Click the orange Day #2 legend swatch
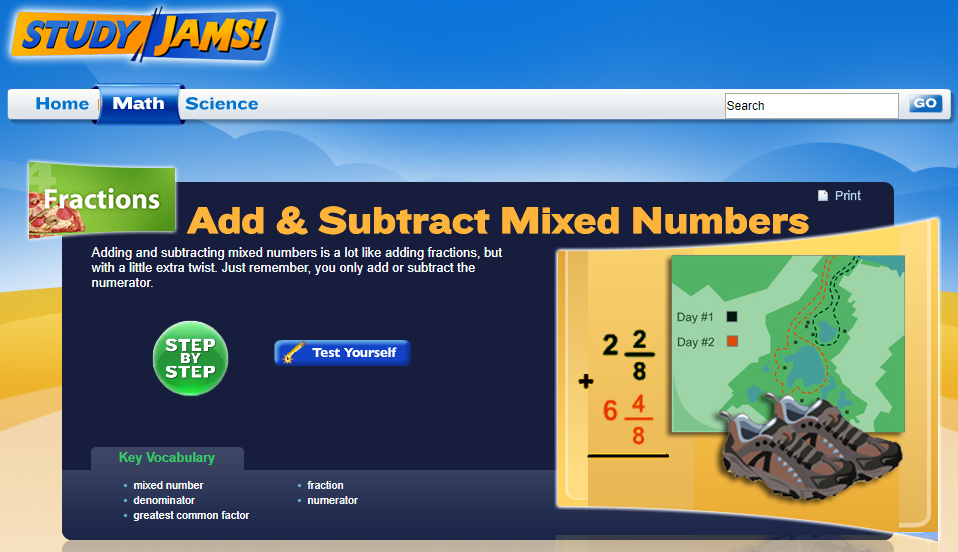 coord(732,341)
